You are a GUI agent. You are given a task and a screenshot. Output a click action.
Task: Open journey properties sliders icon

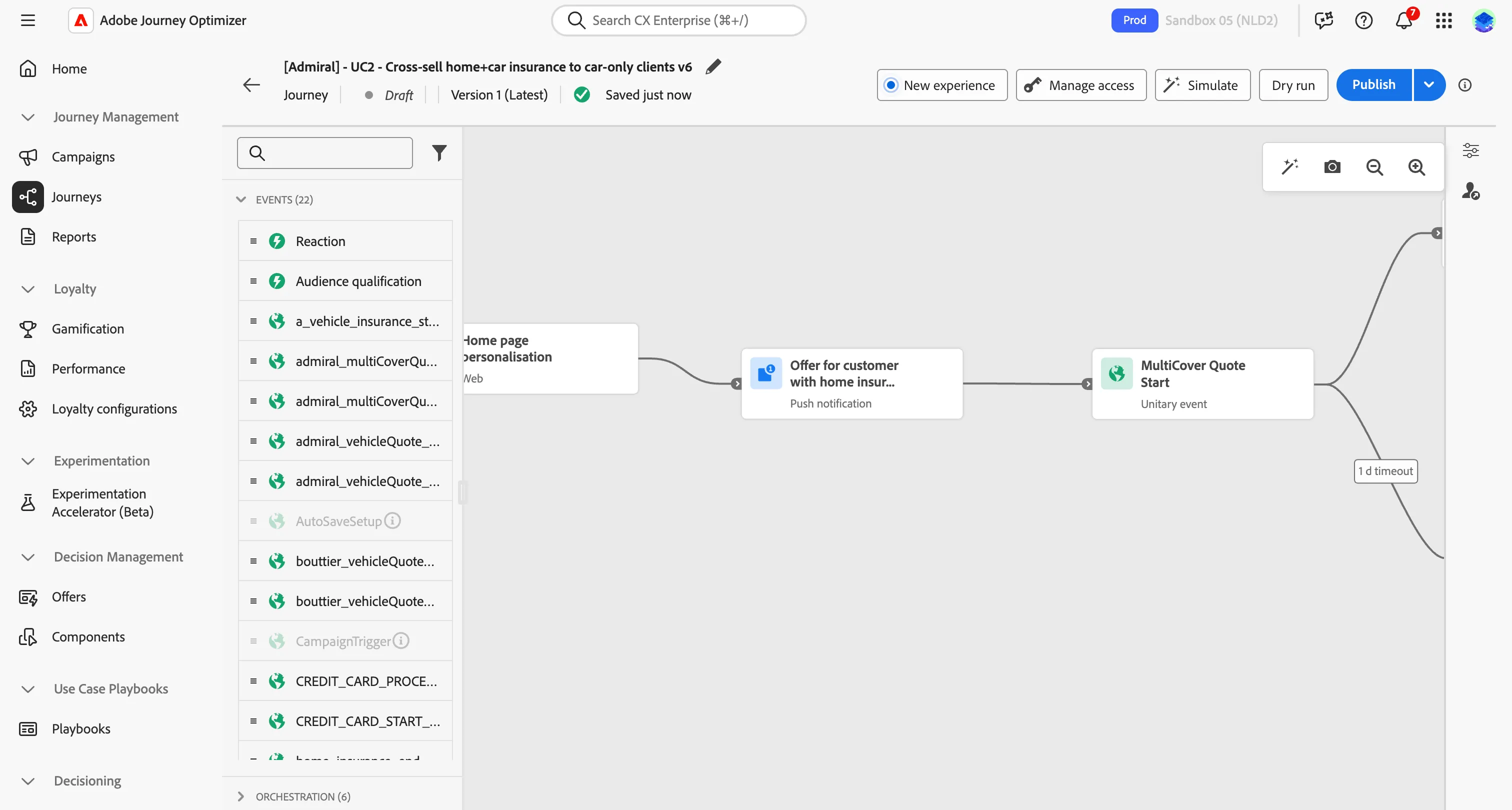(x=1470, y=151)
